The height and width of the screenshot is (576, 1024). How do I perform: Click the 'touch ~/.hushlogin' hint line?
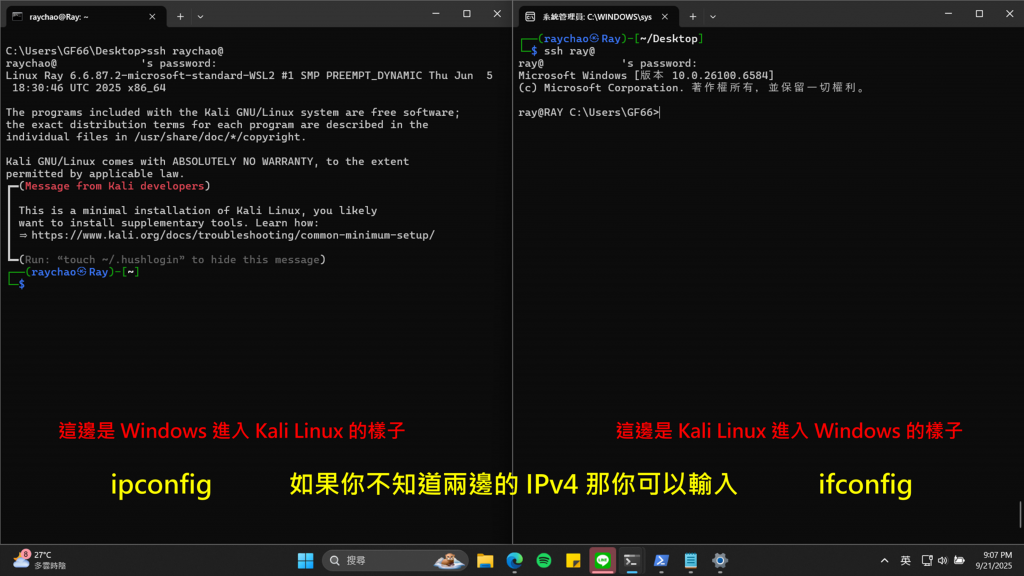point(172,260)
